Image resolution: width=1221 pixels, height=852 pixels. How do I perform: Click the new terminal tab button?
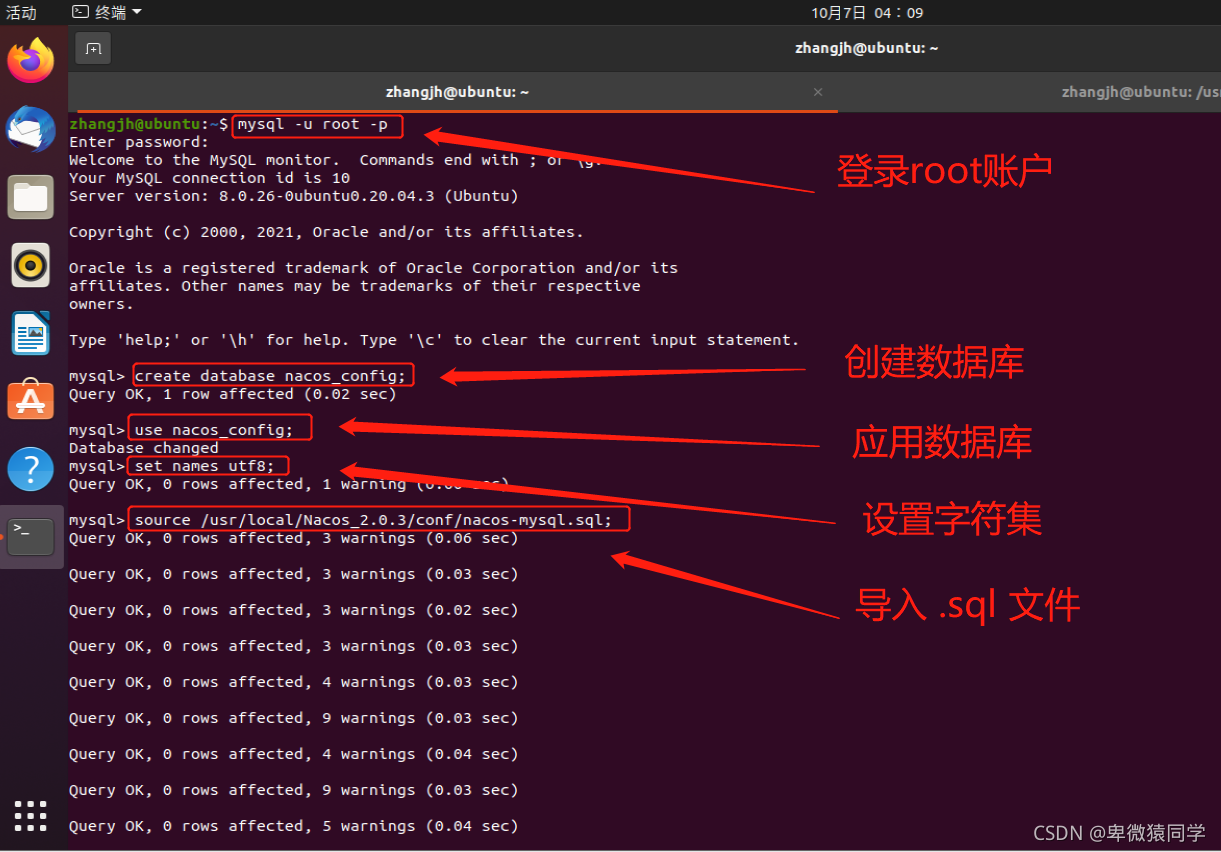[x=93, y=48]
